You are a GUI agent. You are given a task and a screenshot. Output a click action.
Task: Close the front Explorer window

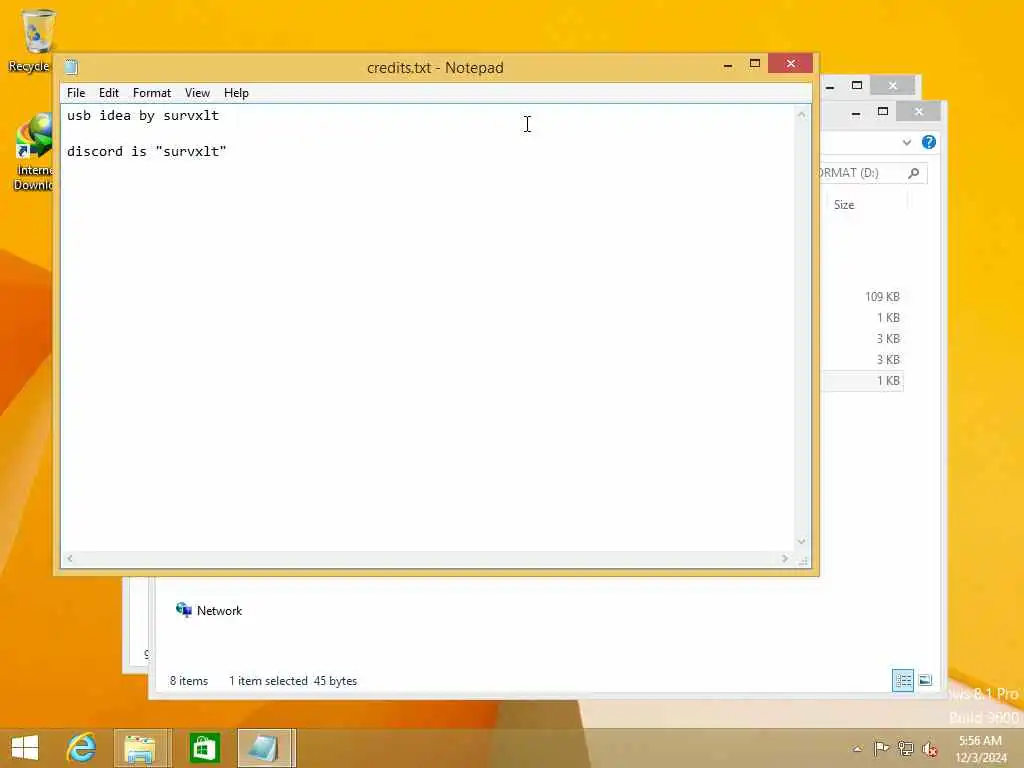[x=918, y=112]
